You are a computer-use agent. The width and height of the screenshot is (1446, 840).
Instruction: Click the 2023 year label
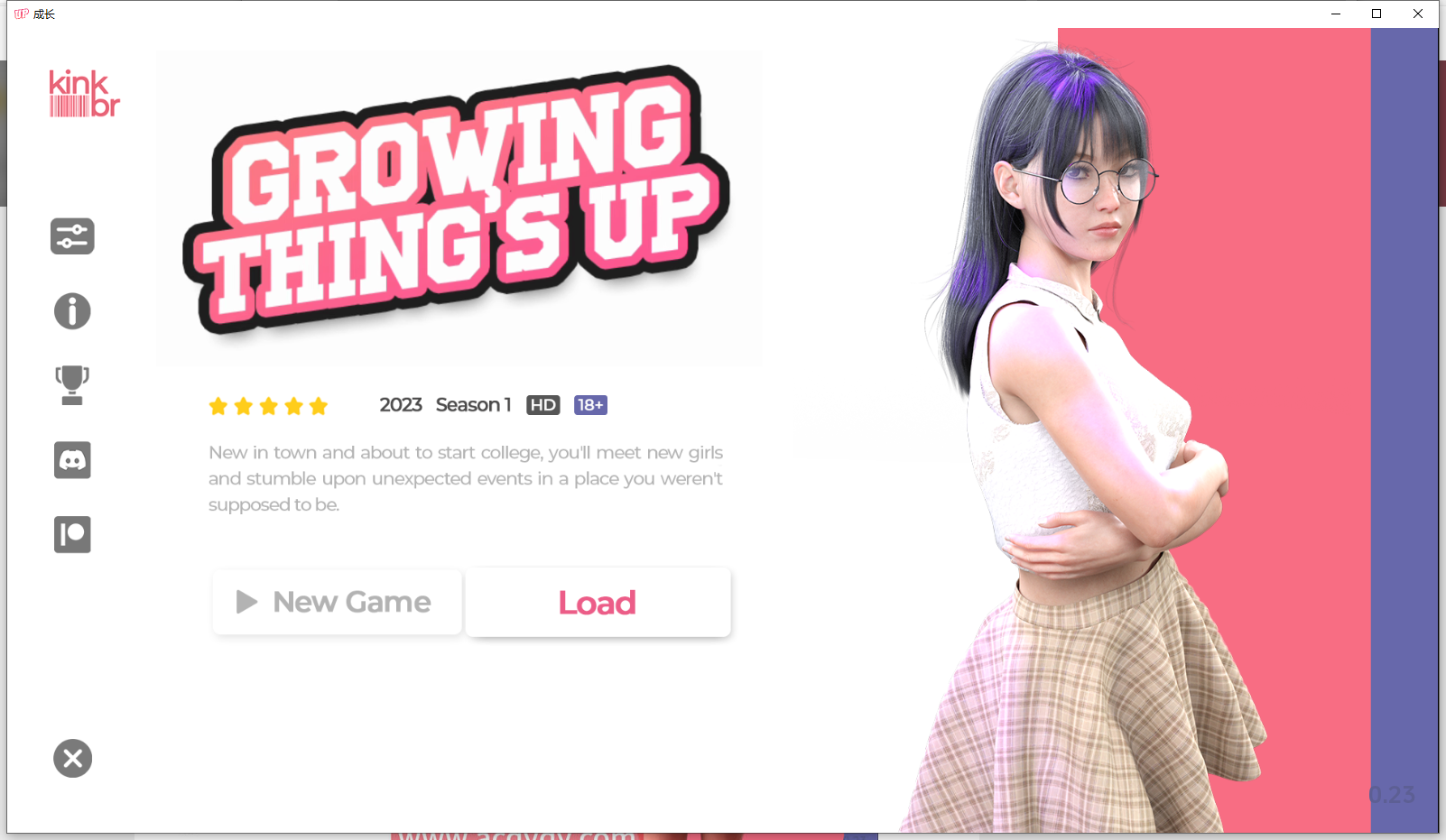point(401,405)
